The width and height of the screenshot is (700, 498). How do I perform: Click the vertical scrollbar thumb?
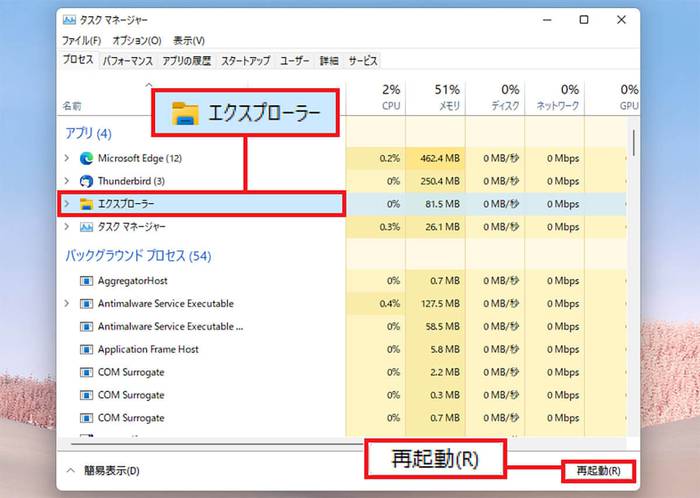633,143
